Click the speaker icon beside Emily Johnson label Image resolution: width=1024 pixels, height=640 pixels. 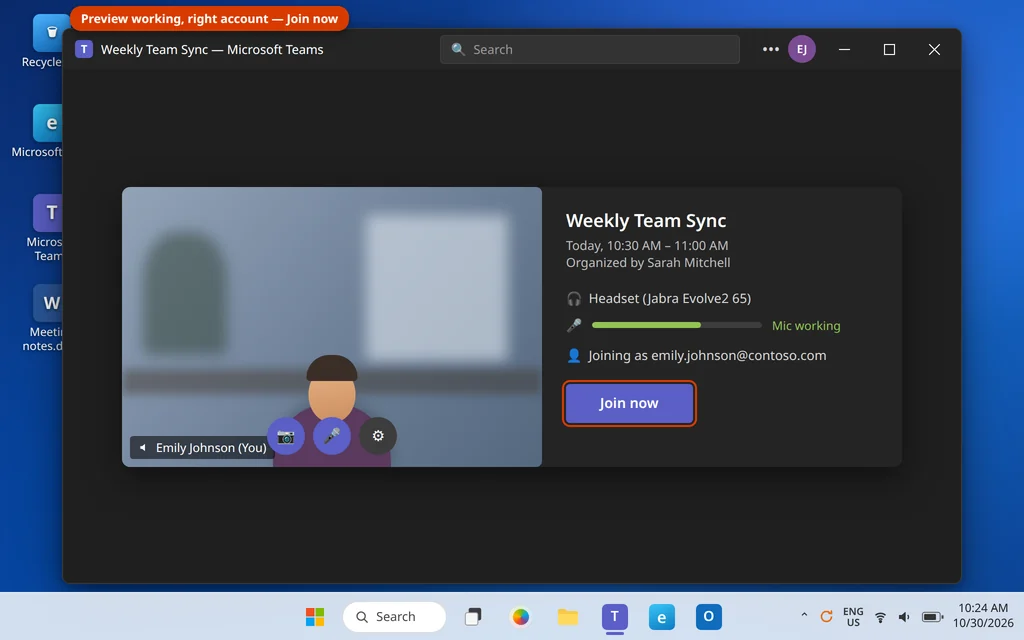[142, 448]
